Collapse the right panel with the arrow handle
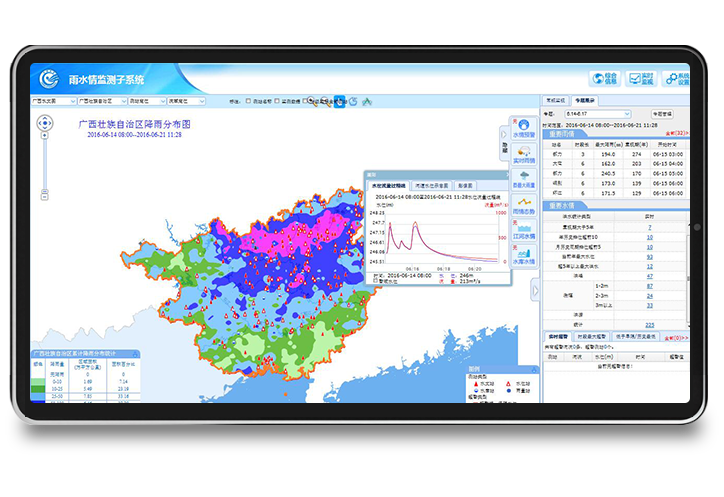 click(535, 290)
